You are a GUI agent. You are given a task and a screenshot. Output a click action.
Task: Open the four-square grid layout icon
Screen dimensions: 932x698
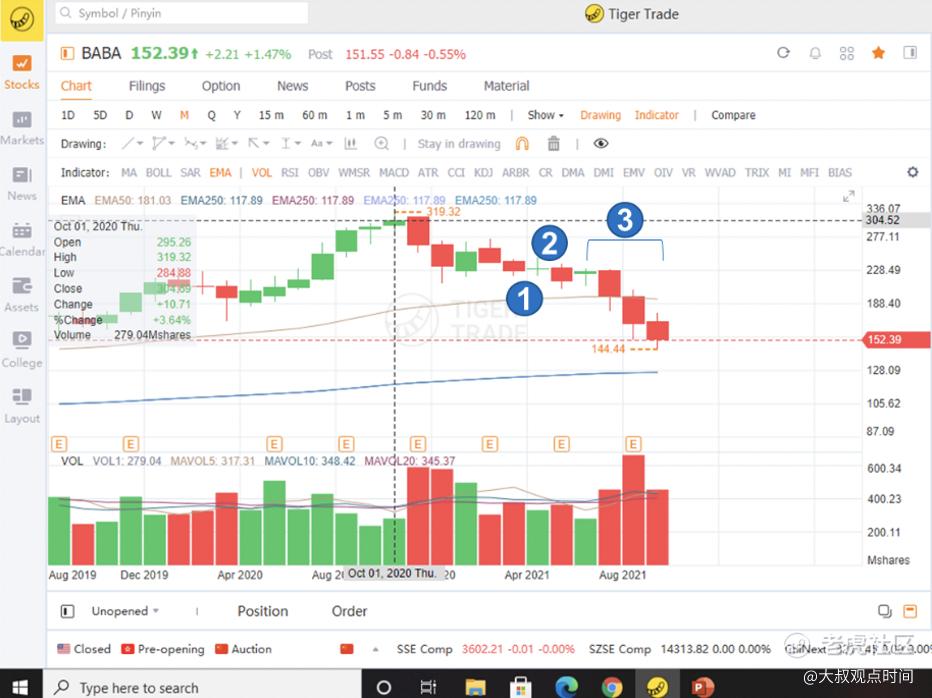[x=846, y=54]
